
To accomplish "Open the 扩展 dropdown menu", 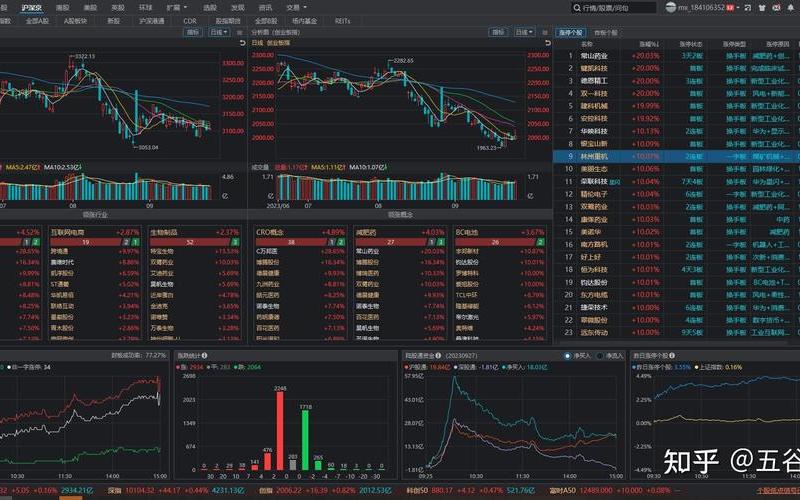I will (177, 8).
